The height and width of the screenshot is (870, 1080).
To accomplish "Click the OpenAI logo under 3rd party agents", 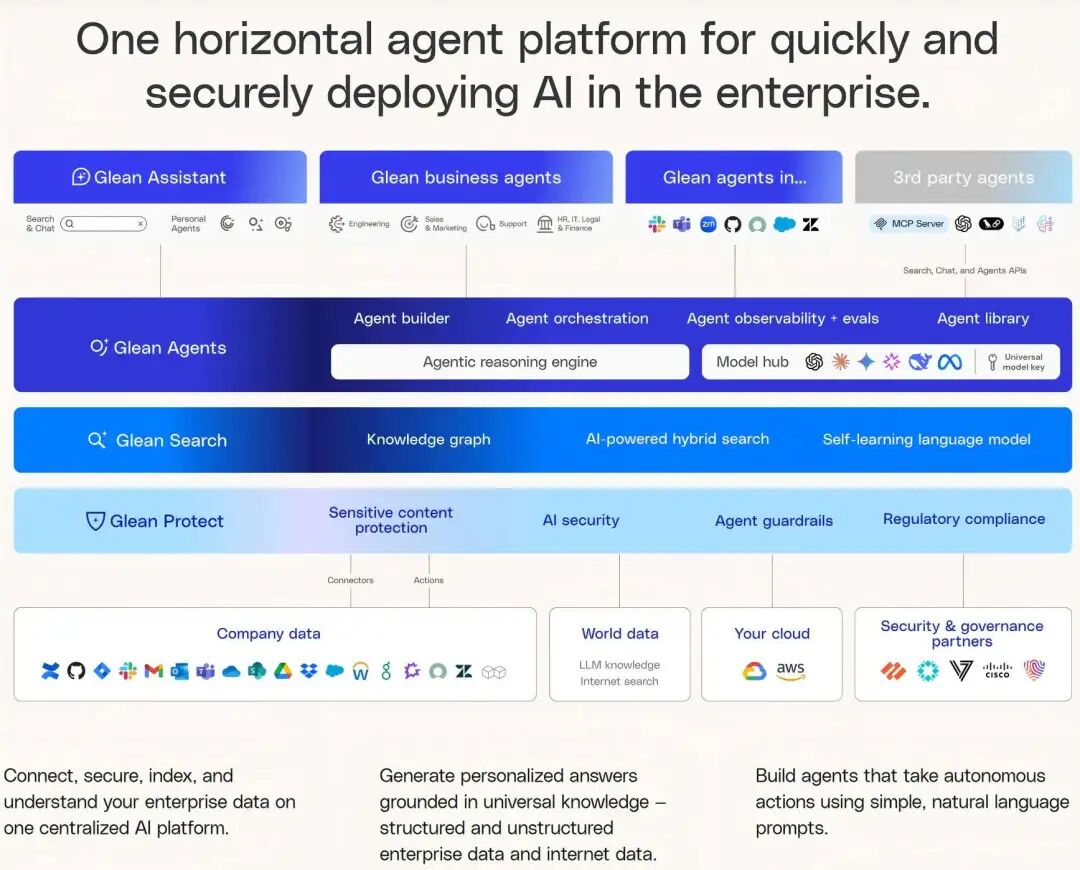I will coord(963,223).
